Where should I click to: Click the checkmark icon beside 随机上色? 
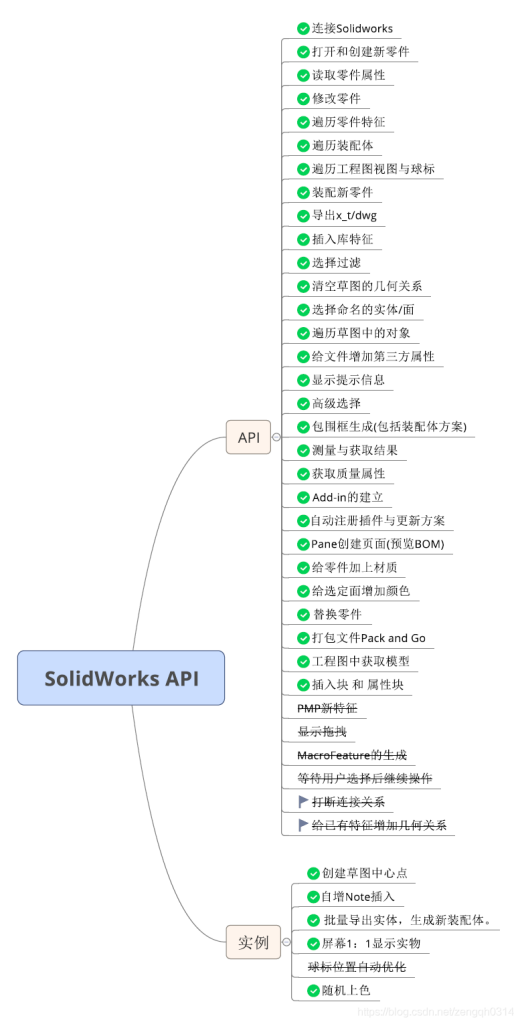[x=313, y=991]
